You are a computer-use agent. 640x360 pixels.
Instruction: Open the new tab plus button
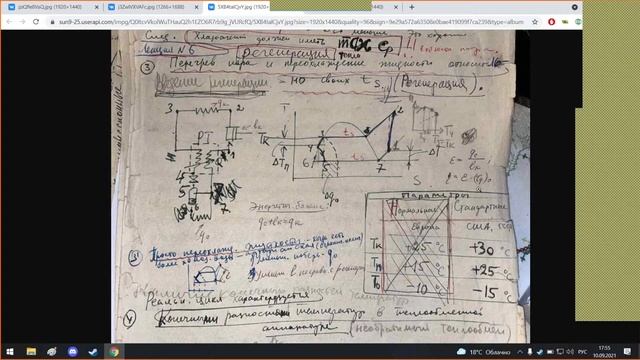coord(411,7)
